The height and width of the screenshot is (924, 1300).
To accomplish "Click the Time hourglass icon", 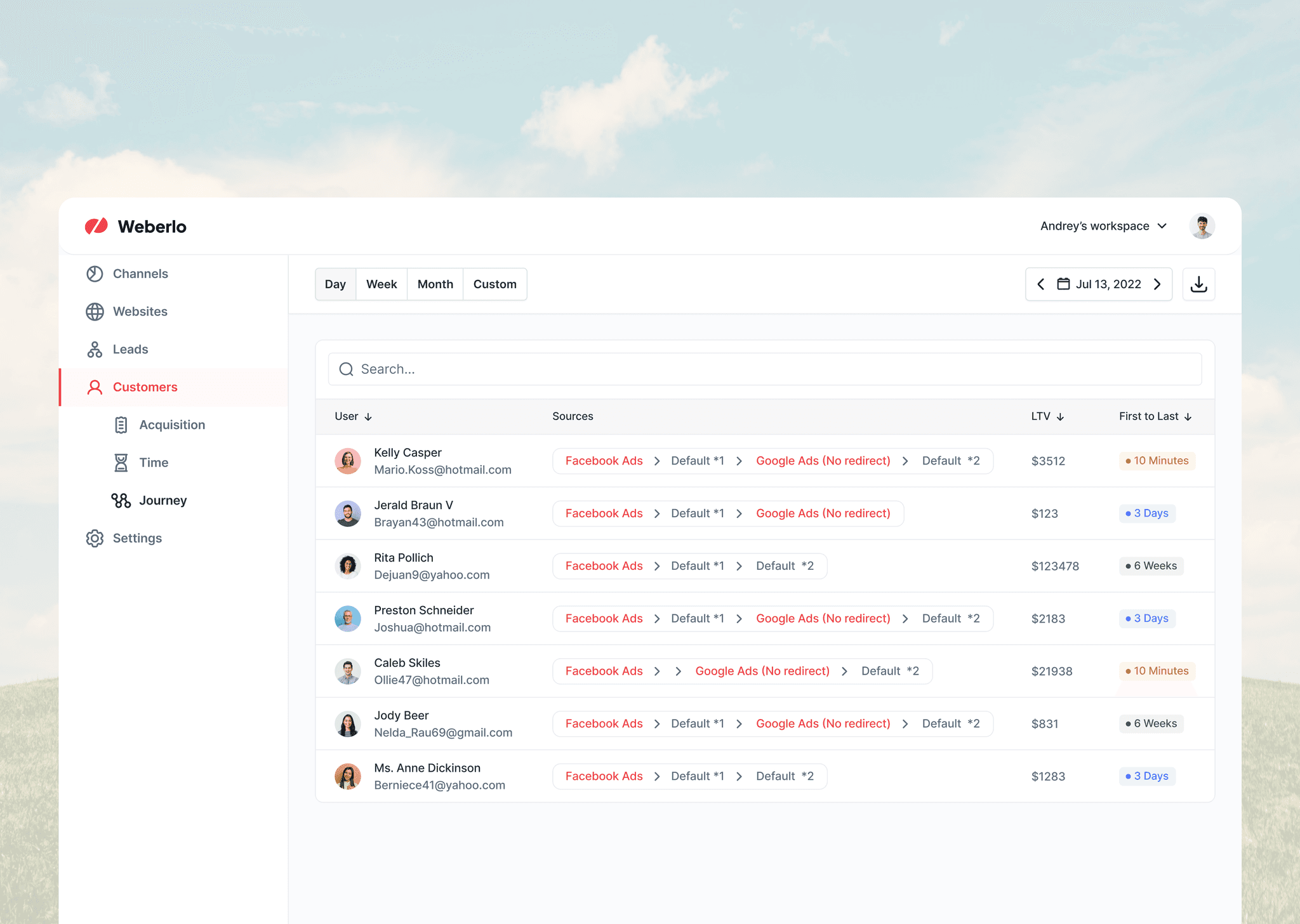I will pos(121,463).
